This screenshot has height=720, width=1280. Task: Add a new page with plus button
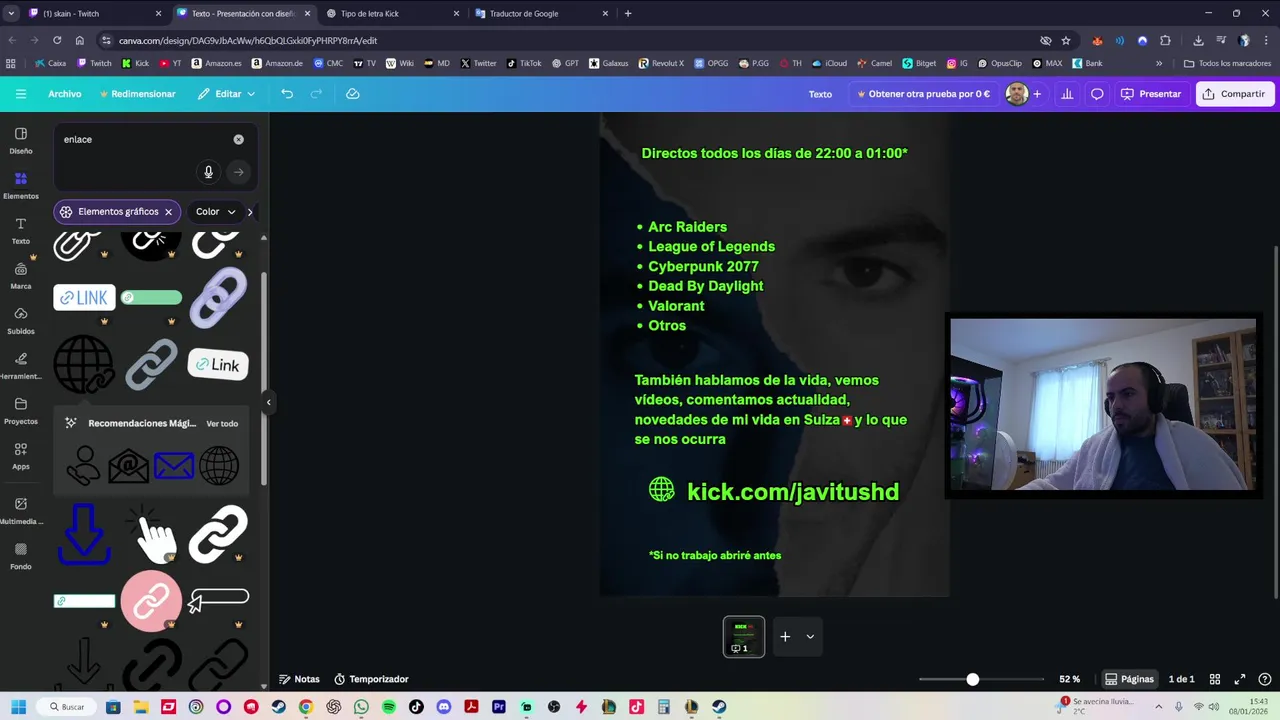(785, 636)
